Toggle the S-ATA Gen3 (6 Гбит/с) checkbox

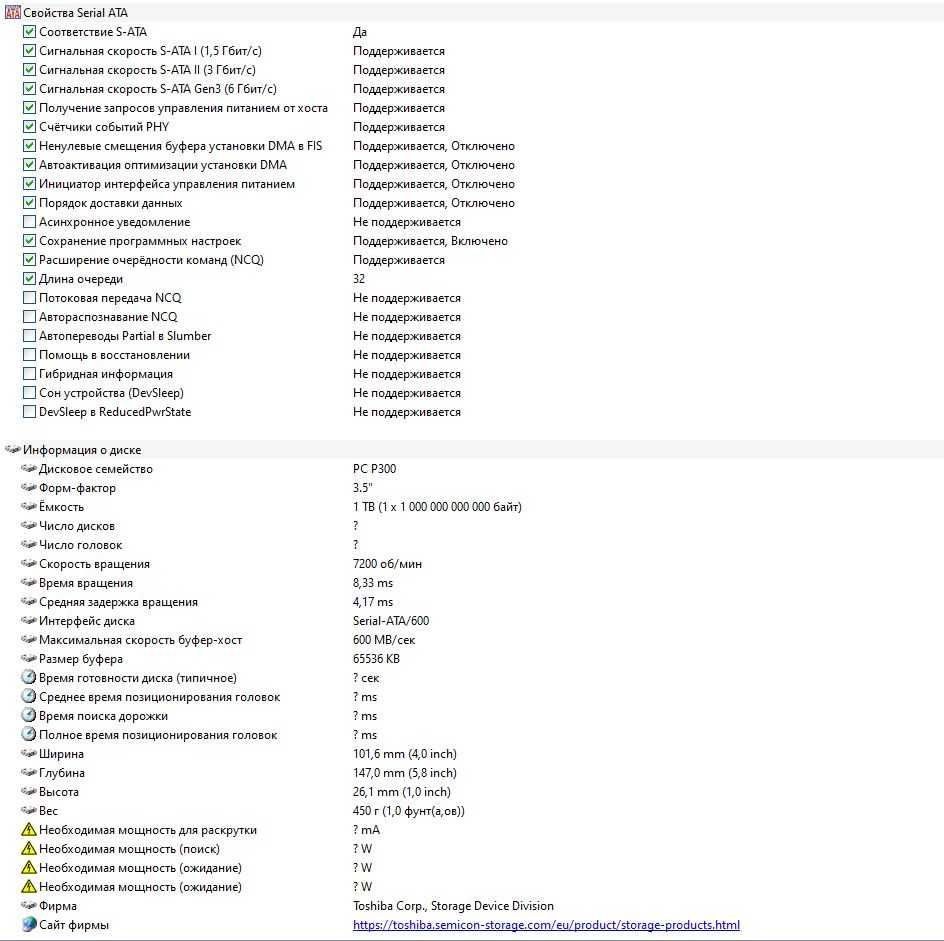click(x=29, y=89)
